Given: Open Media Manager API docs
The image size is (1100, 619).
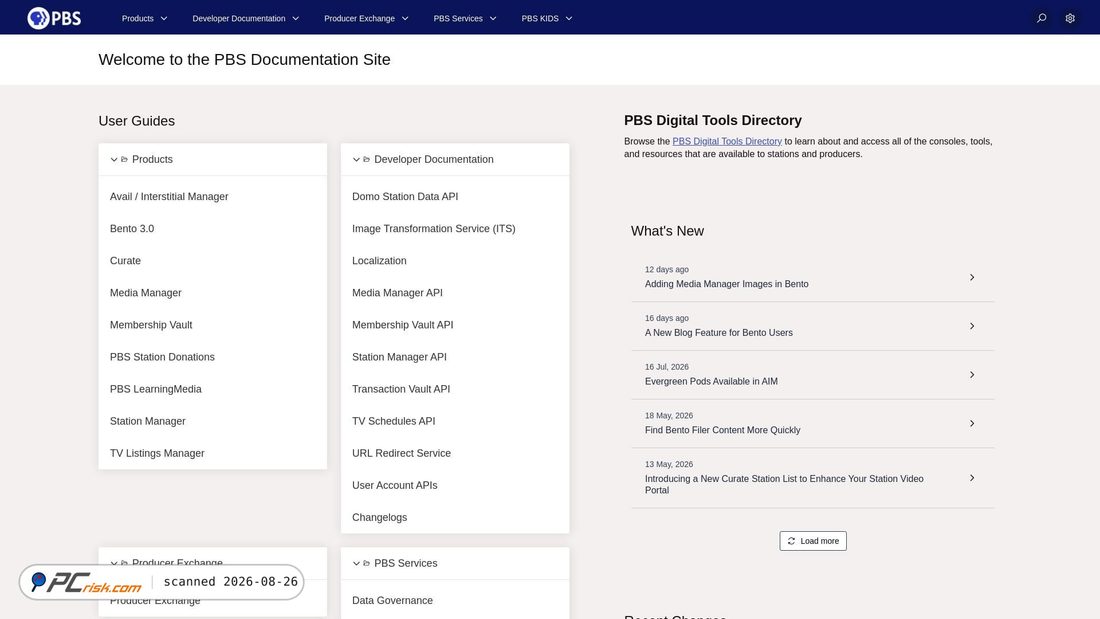Looking at the screenshot, I should click(x=397, y=293).
